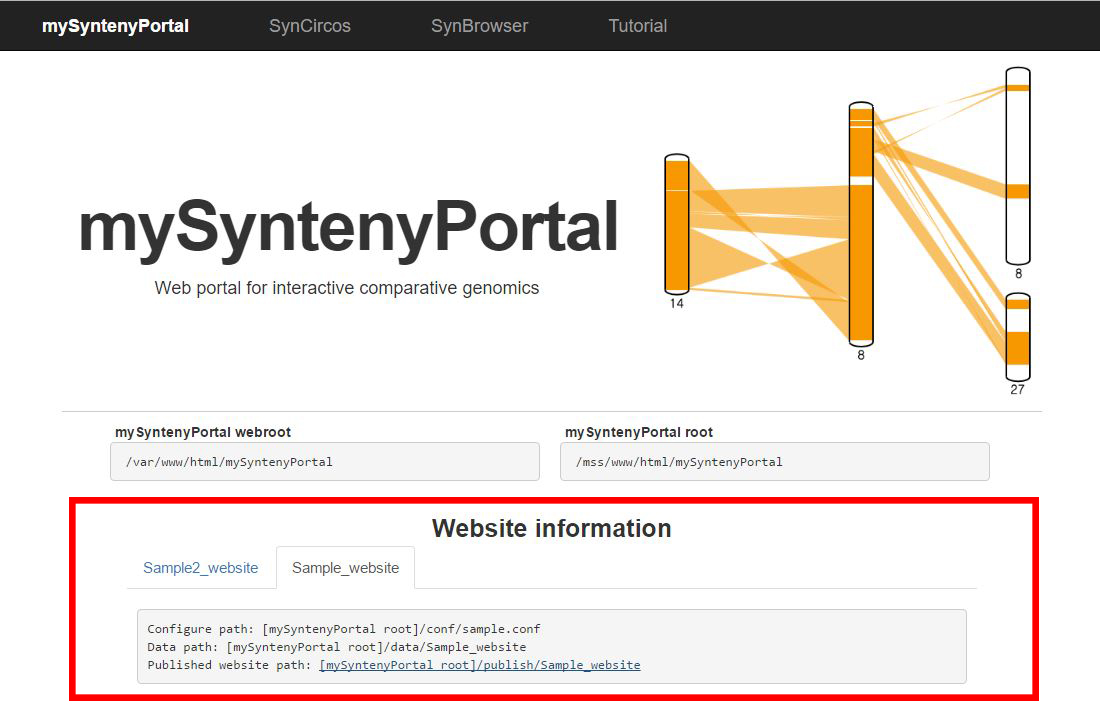Image resolution: width=1100 pixels, height=712 pixels.
Task: Click the mySyntenyPortal brand in navbar
Action: [x=115, y=26]
